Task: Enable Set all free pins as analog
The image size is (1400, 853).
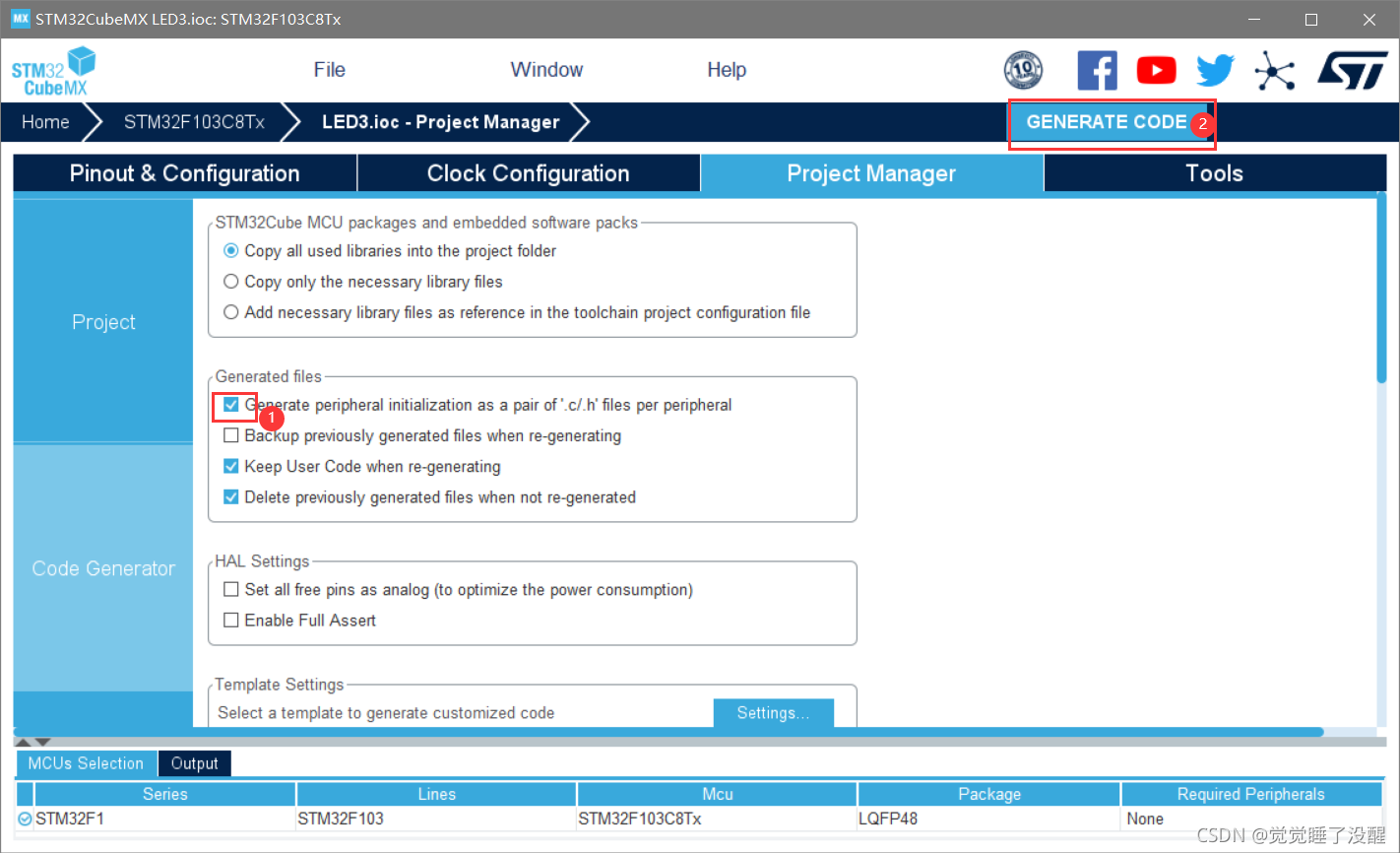Action: click(x=230, y=590)
